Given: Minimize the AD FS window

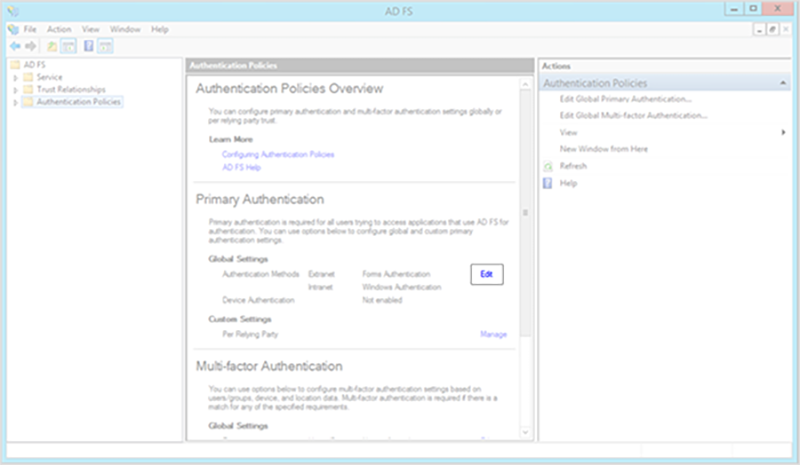Looking at the screenshot, I should [x=734, y=9].
